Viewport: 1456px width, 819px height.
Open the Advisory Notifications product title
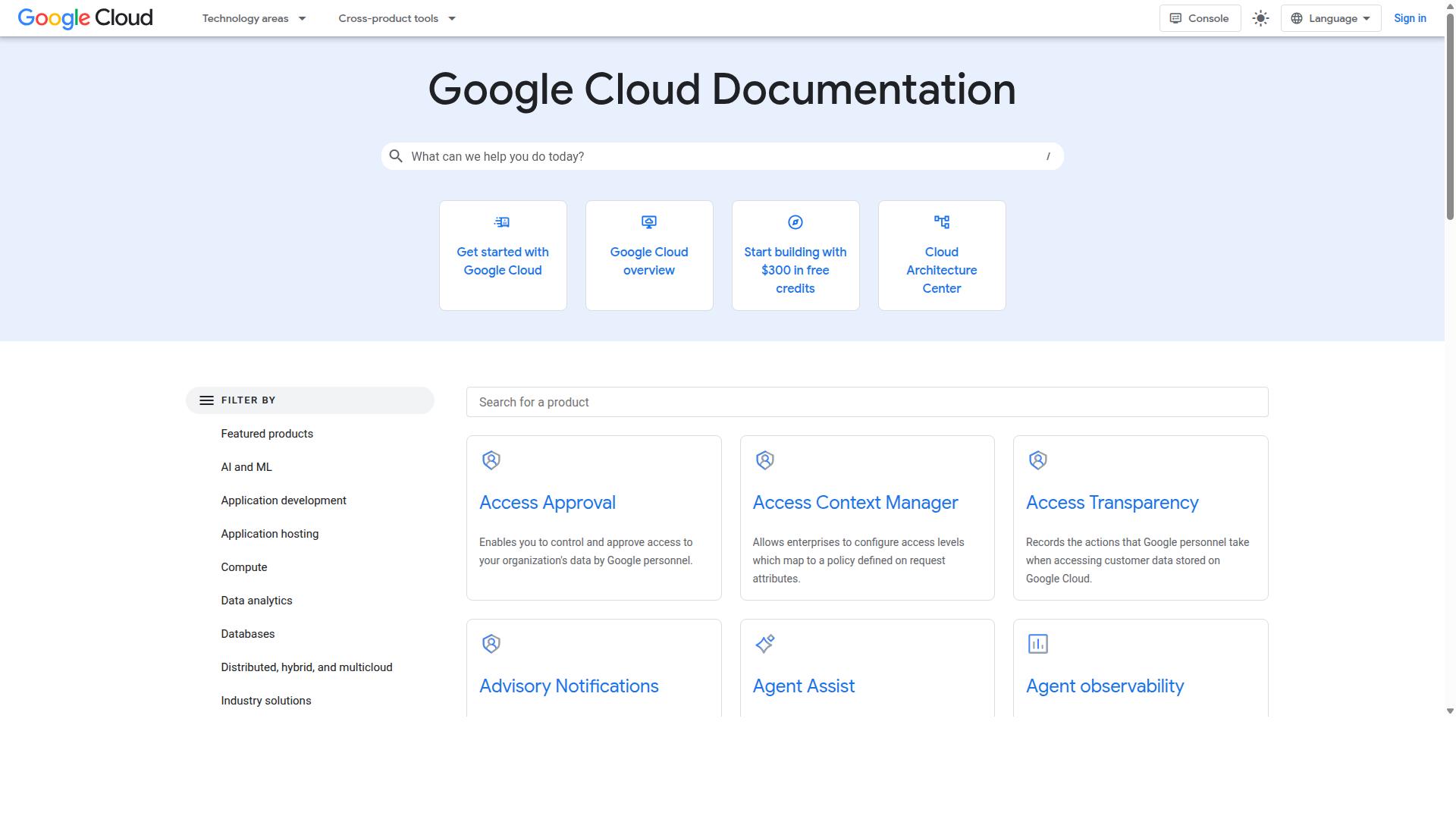(x=569, y=686)
